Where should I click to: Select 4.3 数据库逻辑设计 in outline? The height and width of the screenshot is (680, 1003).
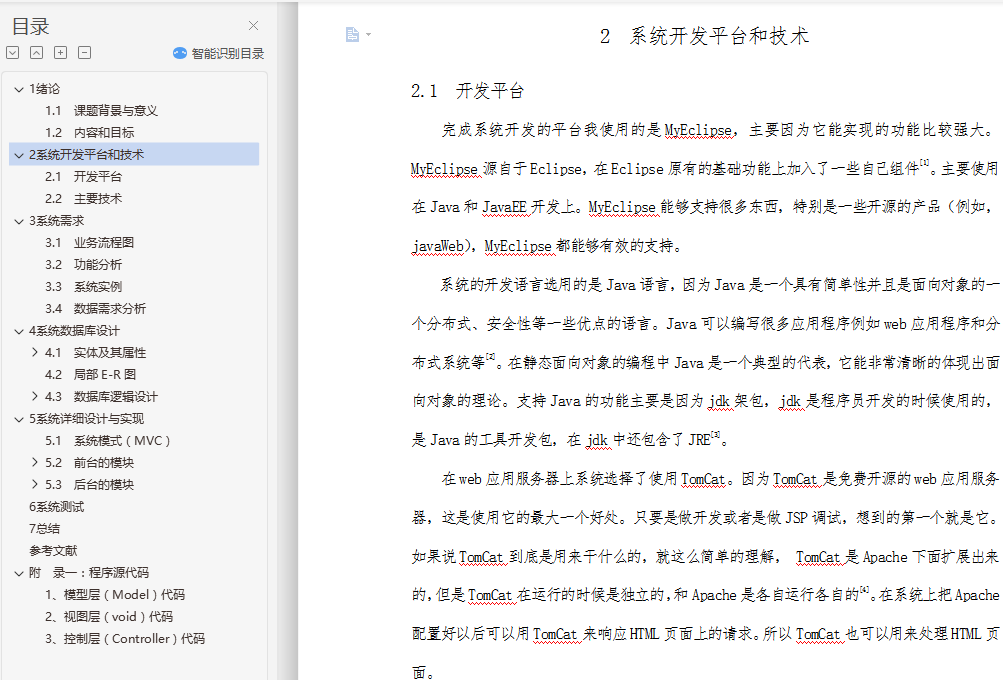(x=101, y=397)
